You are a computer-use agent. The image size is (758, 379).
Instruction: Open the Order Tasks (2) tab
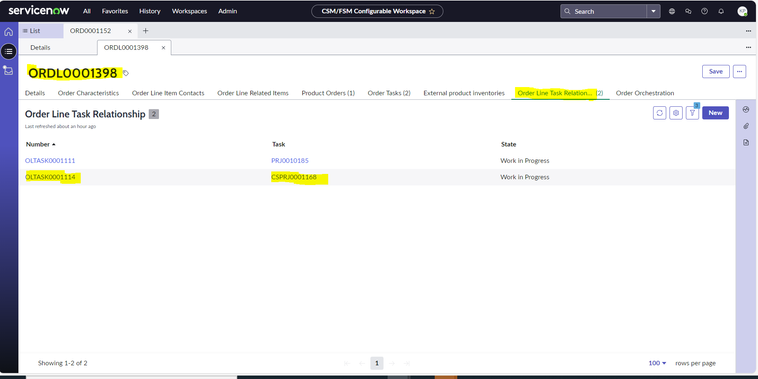point(389,93)
